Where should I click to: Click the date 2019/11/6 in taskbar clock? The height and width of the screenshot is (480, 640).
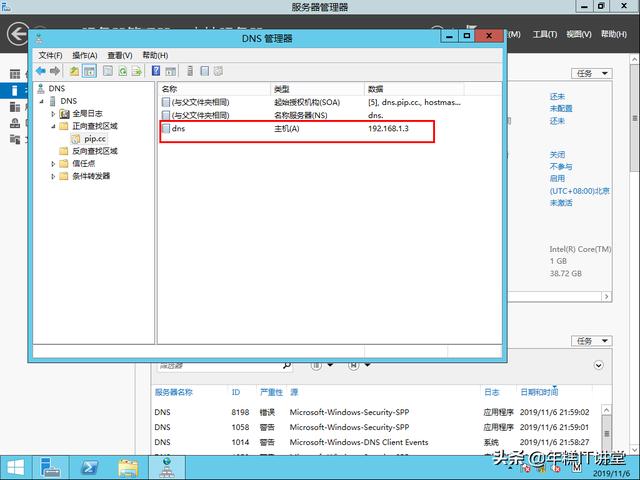pyautogui.click(x=611, y=473)
